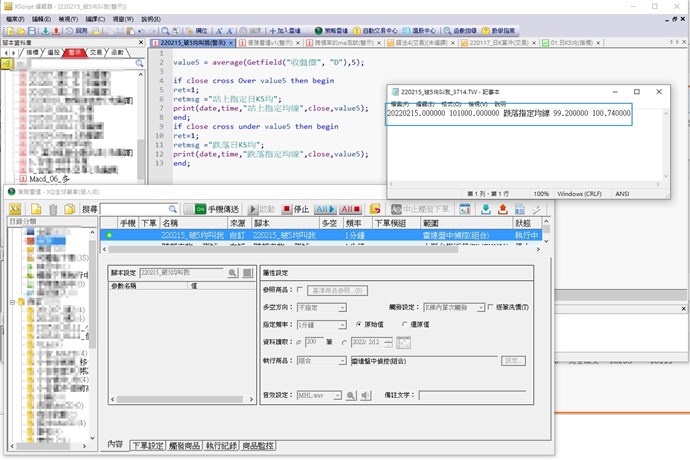The height and width of the screenshot is (460, 690).
Task: Click the 停止 (Stop) strategy button
Action: (294, 209)
